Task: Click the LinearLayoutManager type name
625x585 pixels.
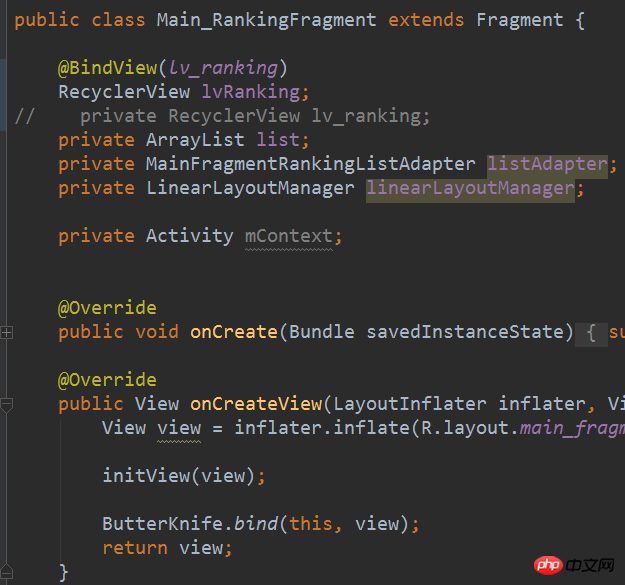Action: coord(250,188)
